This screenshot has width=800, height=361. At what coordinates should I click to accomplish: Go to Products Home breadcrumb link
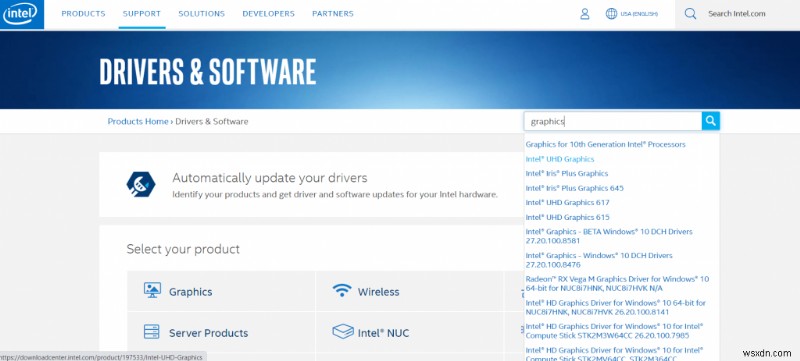138,121
